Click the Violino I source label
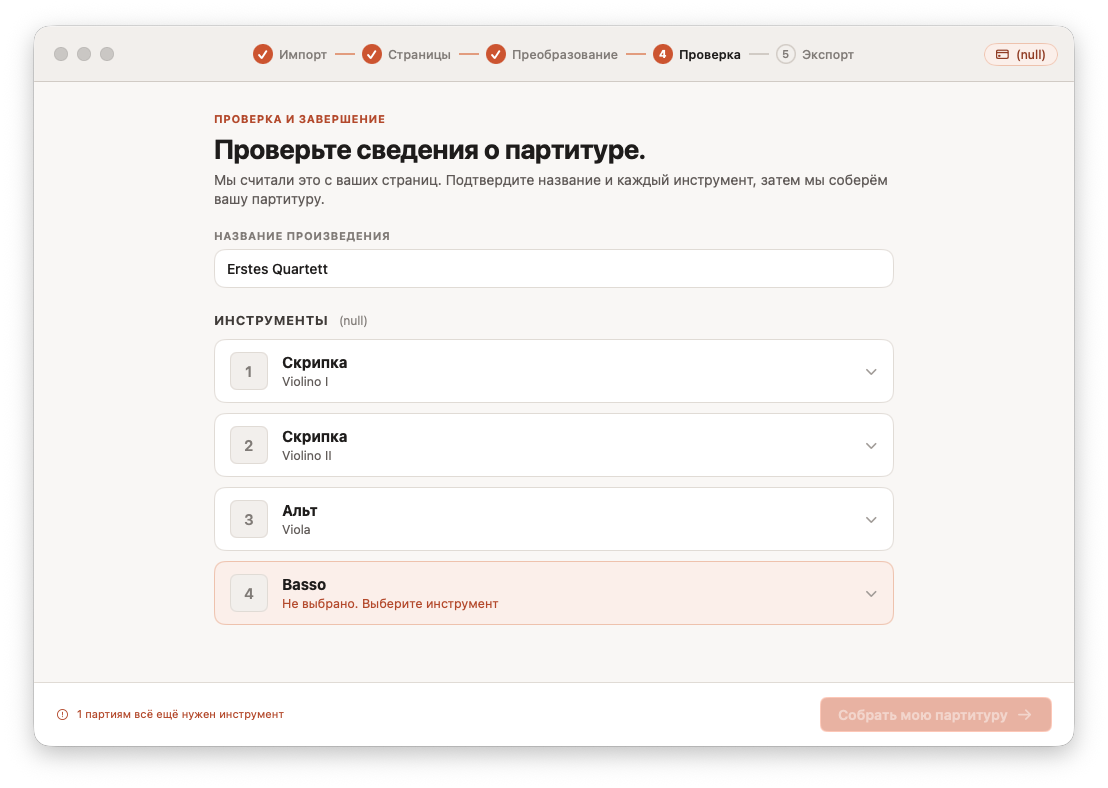 [305, 382]
